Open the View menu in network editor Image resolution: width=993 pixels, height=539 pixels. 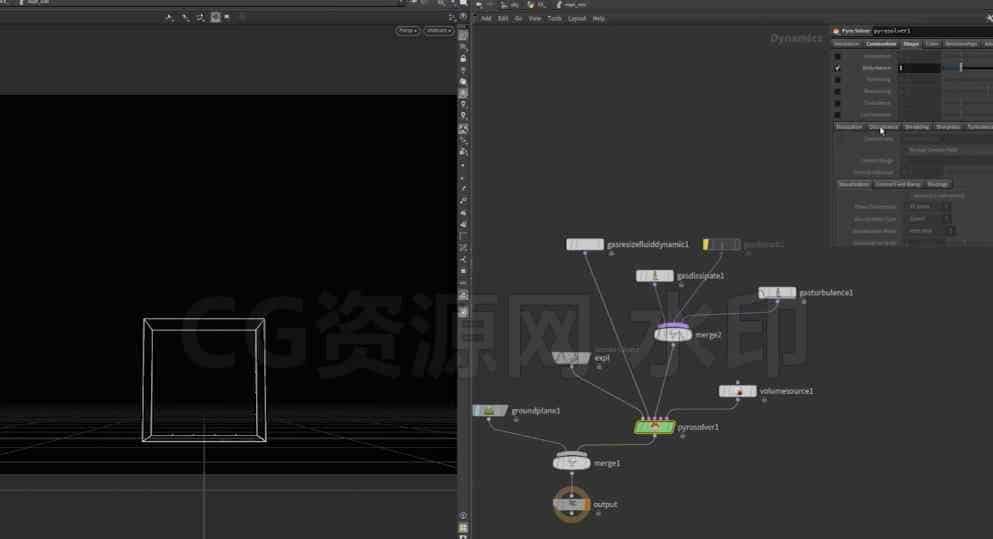point(535,19)
